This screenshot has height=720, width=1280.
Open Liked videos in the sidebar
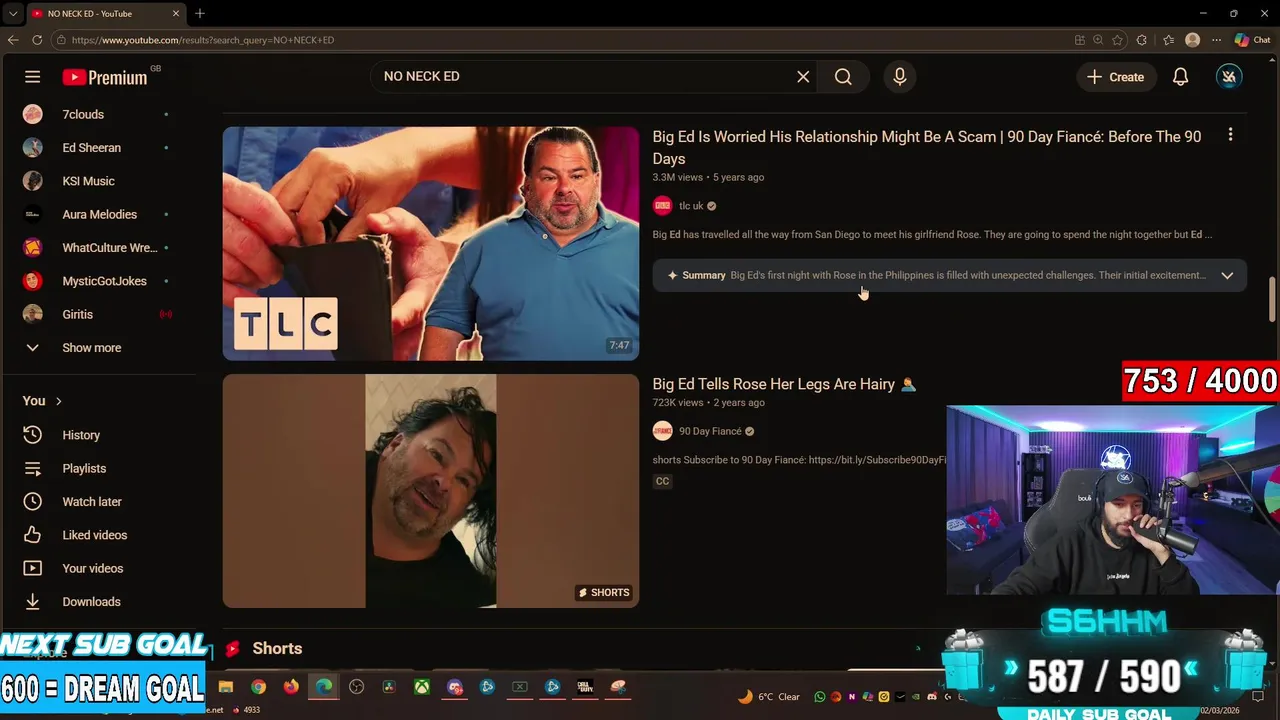[96, 535]
